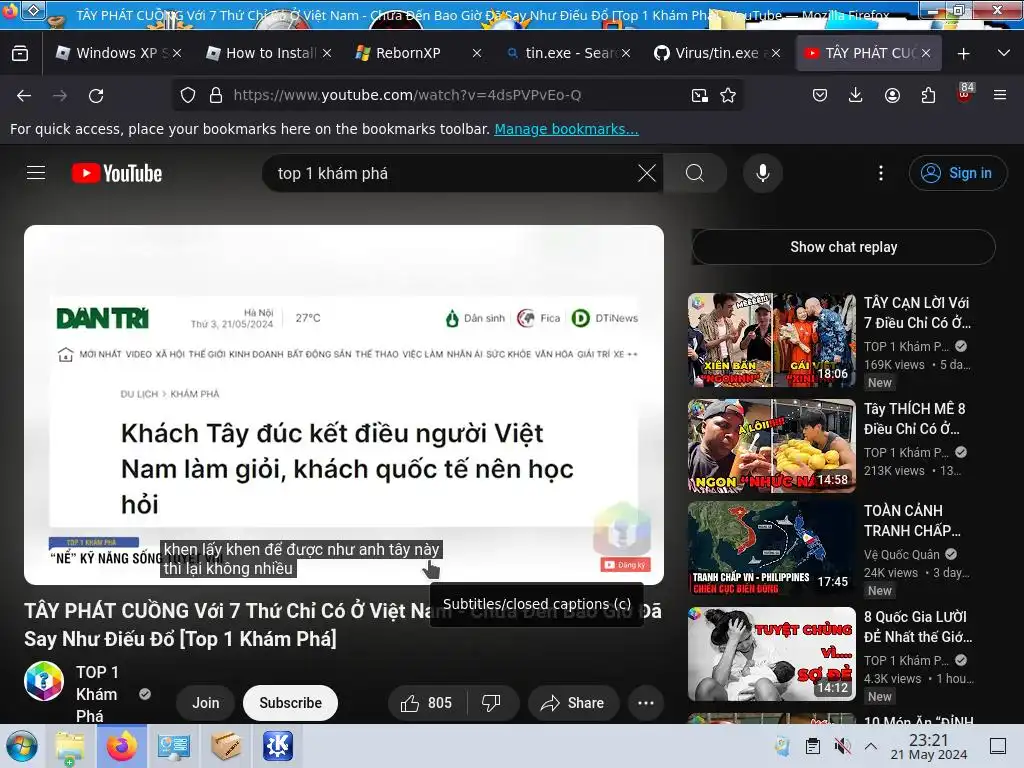Dislike this video
Screen dimensions: 1024x768
point(491,703)
